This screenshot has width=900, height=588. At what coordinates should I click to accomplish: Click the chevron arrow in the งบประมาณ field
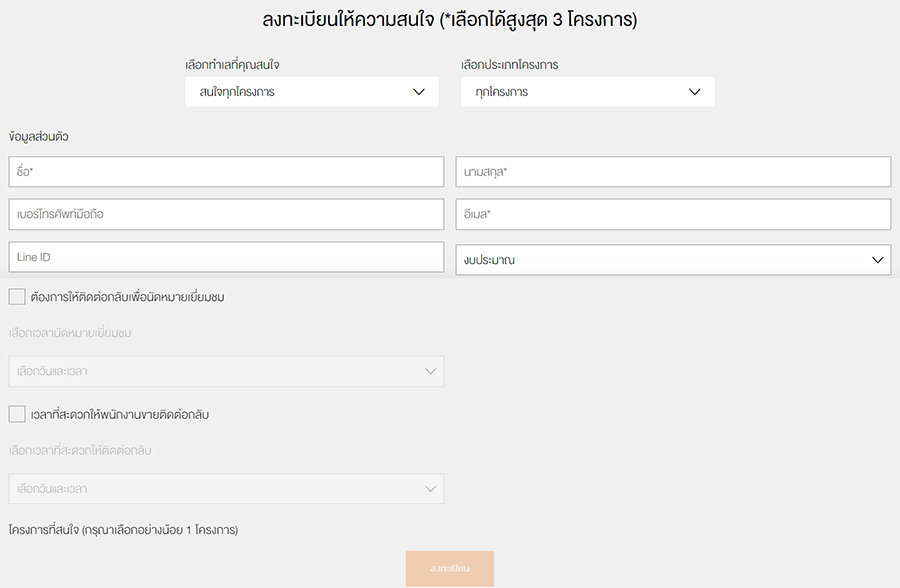(x=878, y=259)
